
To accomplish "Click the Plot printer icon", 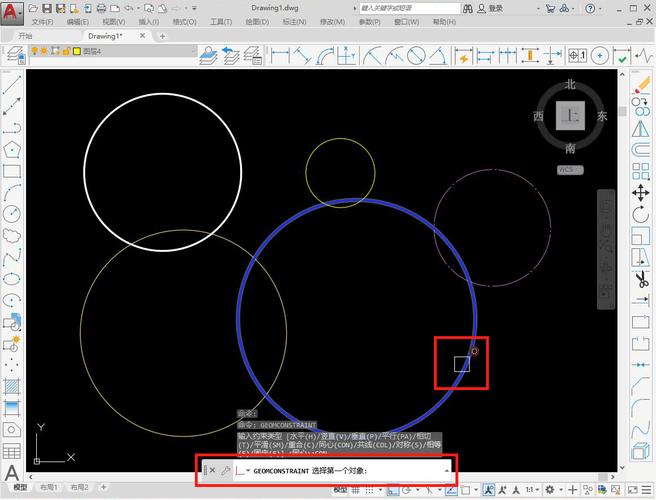I will (x=101, y=8).
